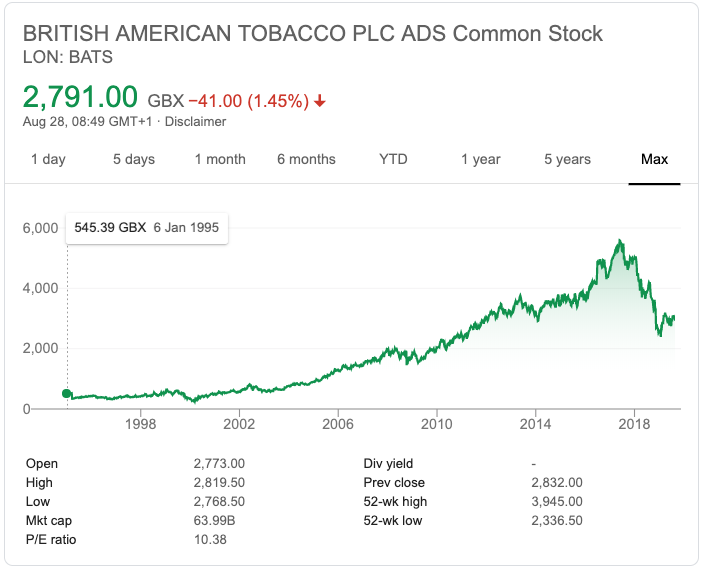Open the 6 months view
The image size is (703, 570).
click(x=306, y=159)
